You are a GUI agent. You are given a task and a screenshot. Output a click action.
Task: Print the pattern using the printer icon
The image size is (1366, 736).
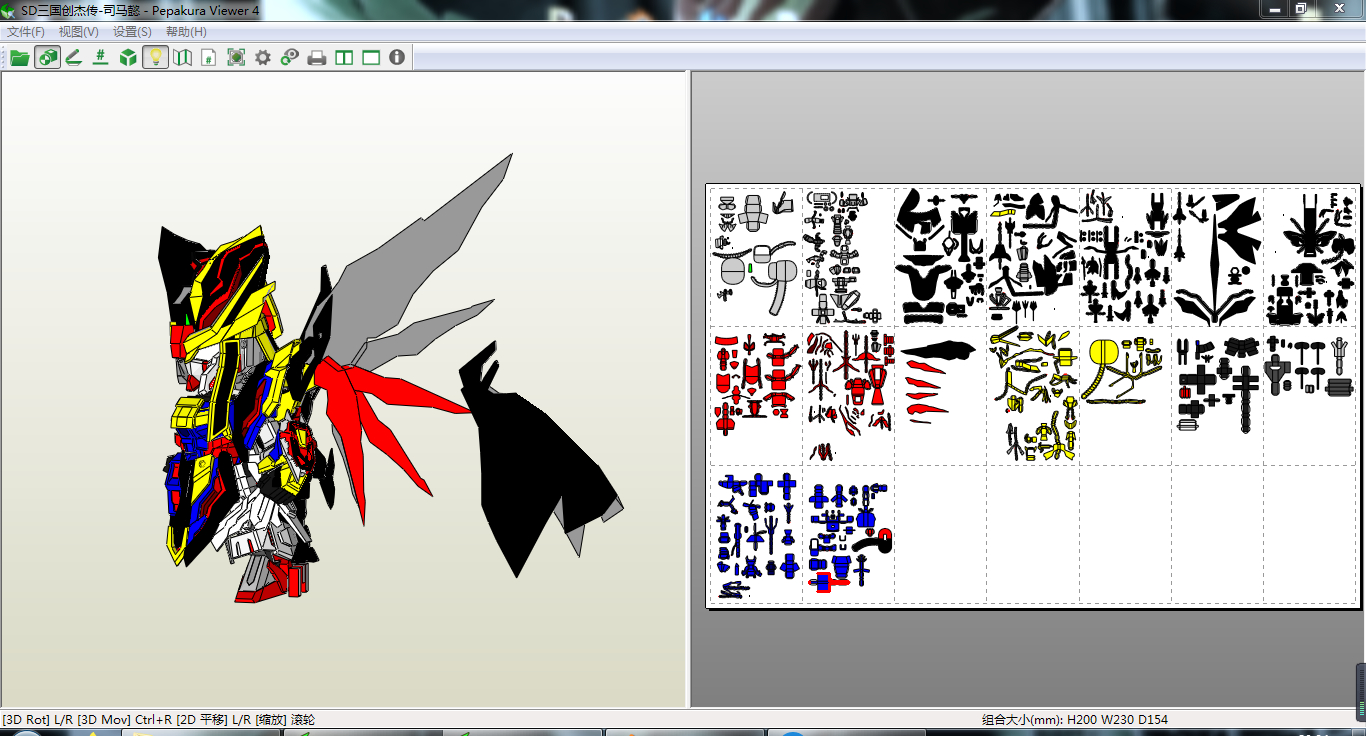pos(317,57)
